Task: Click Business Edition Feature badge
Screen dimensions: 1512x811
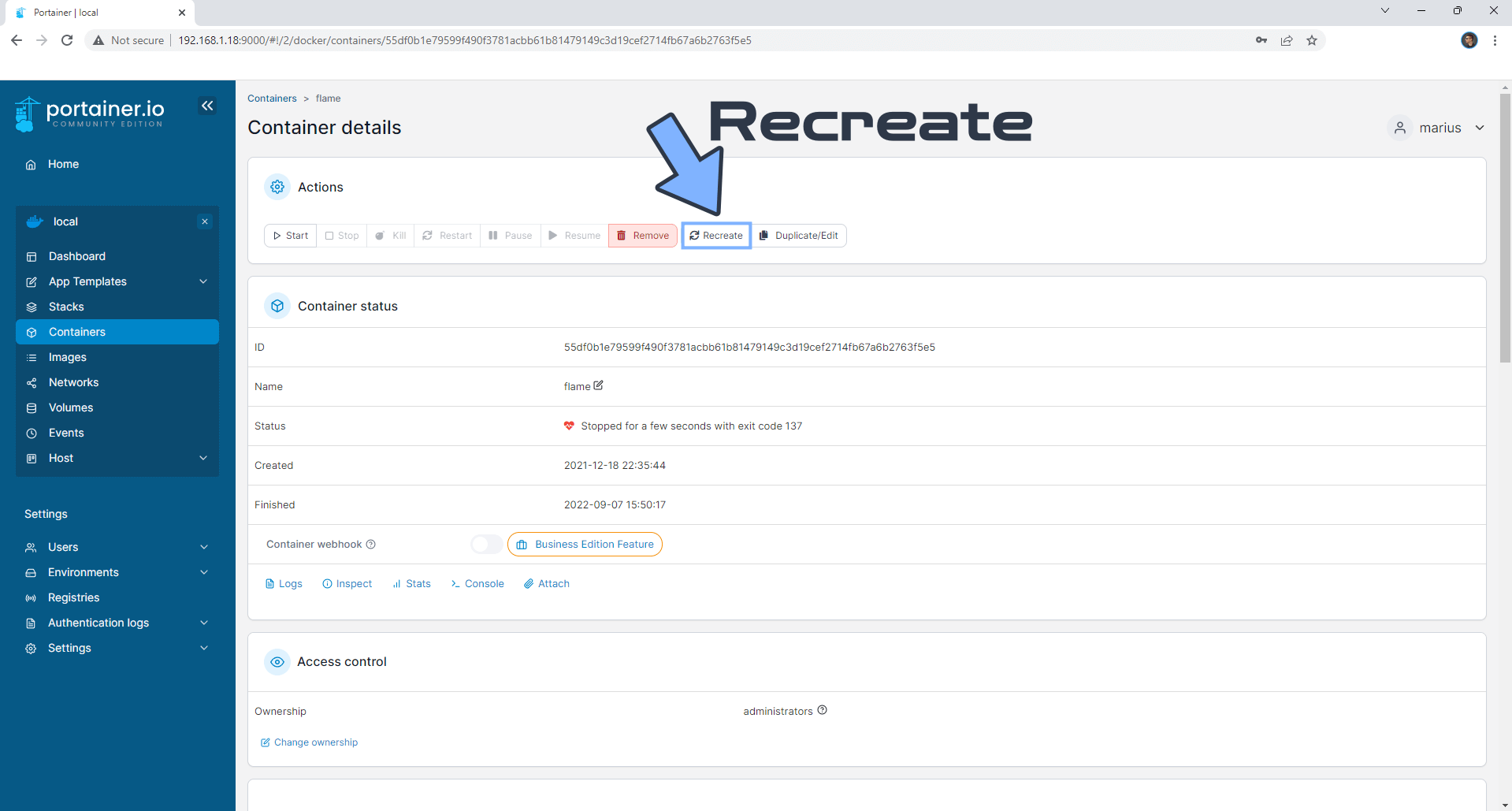Action: point(585,544)
